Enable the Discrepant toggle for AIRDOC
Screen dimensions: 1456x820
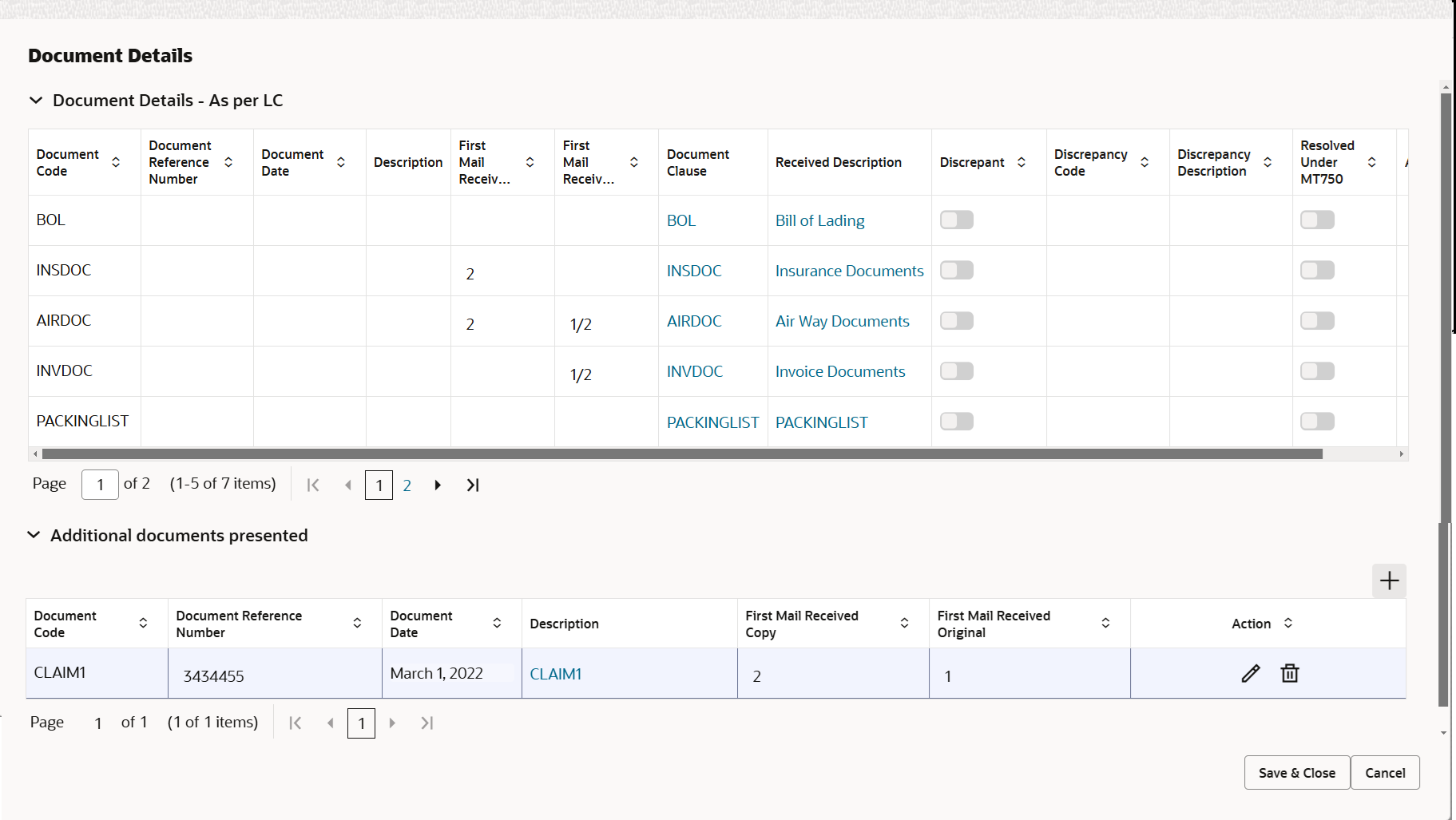[x=956, y=320]
